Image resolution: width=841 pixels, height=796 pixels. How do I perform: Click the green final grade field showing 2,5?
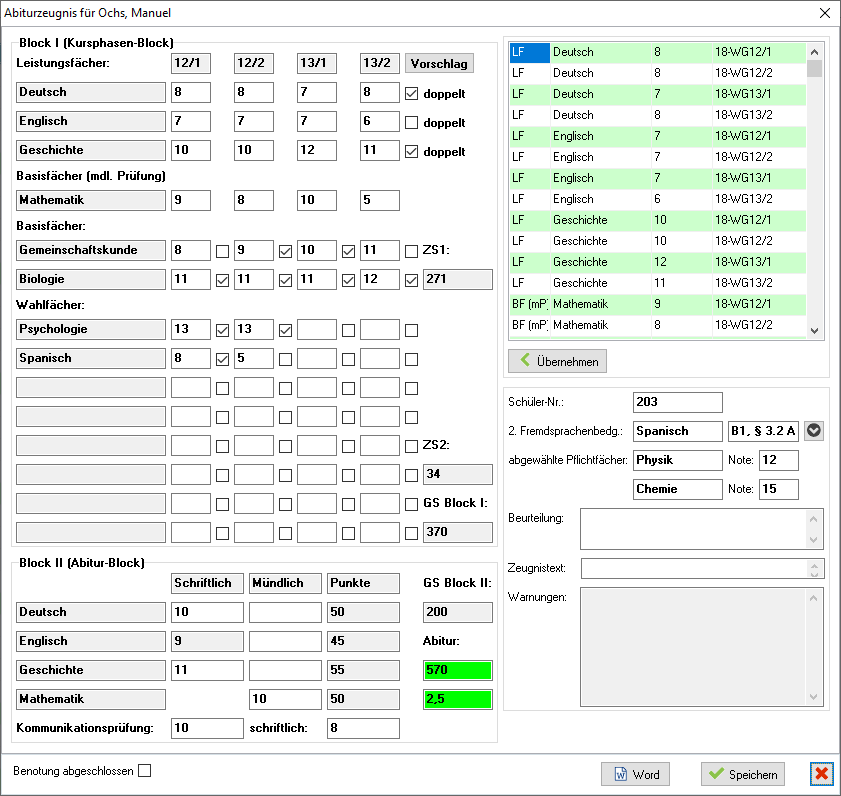click(458, 699)
